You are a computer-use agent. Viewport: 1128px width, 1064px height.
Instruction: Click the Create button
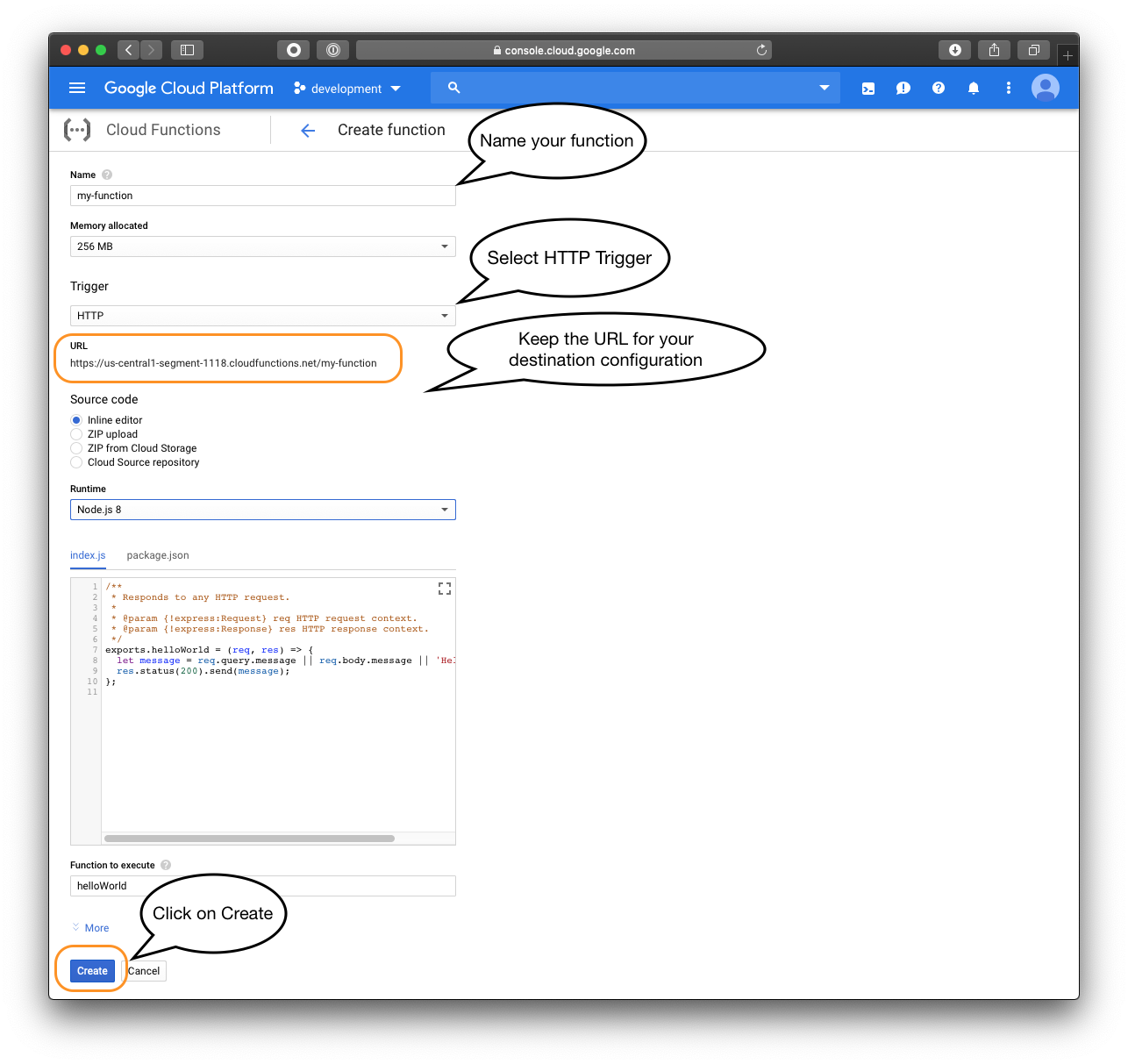[x=92, y=970]
